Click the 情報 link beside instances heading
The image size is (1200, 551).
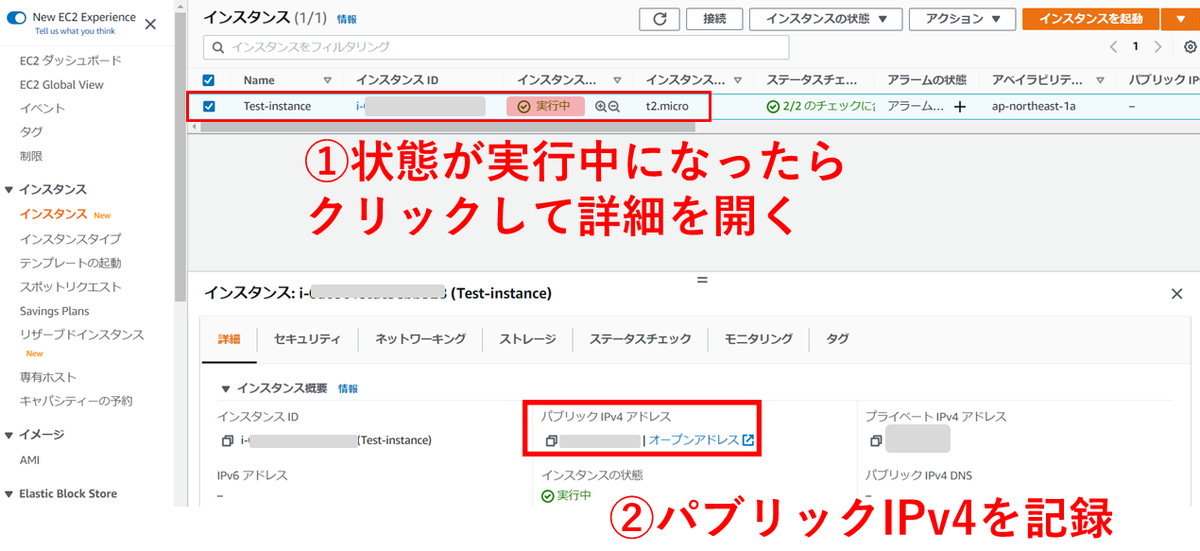point(347,19)
